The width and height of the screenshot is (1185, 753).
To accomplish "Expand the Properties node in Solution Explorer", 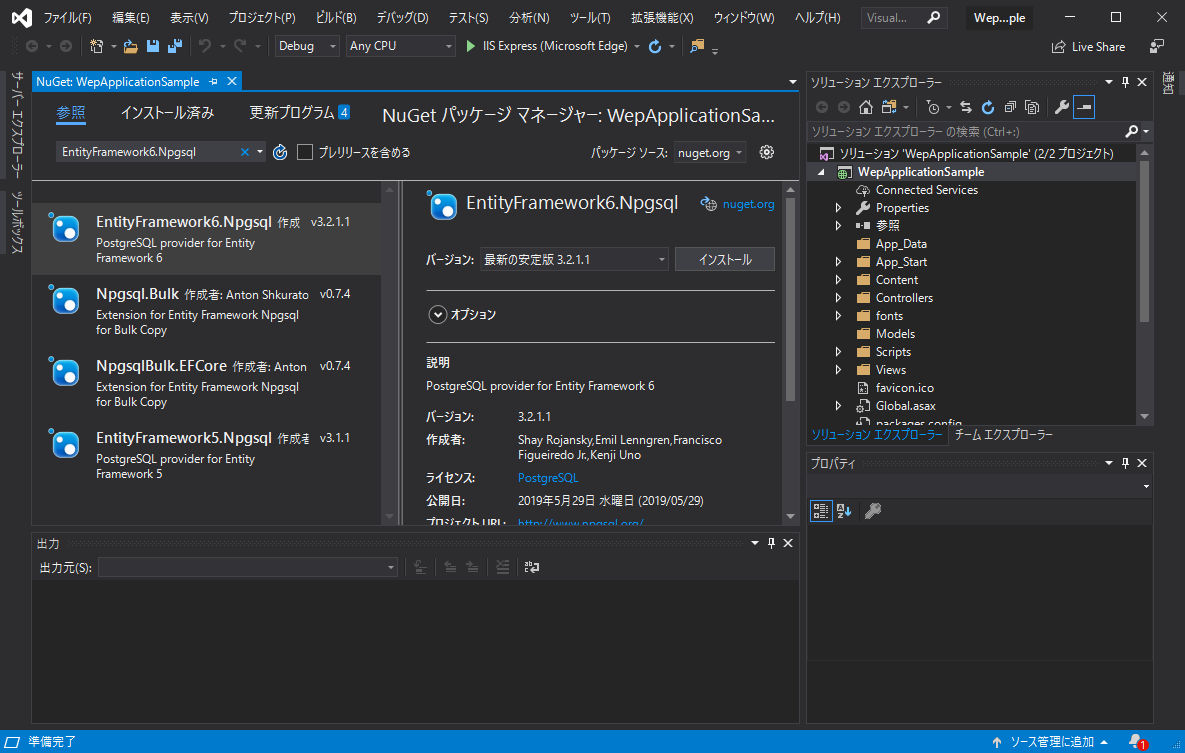I will click(x=838, y=208).
